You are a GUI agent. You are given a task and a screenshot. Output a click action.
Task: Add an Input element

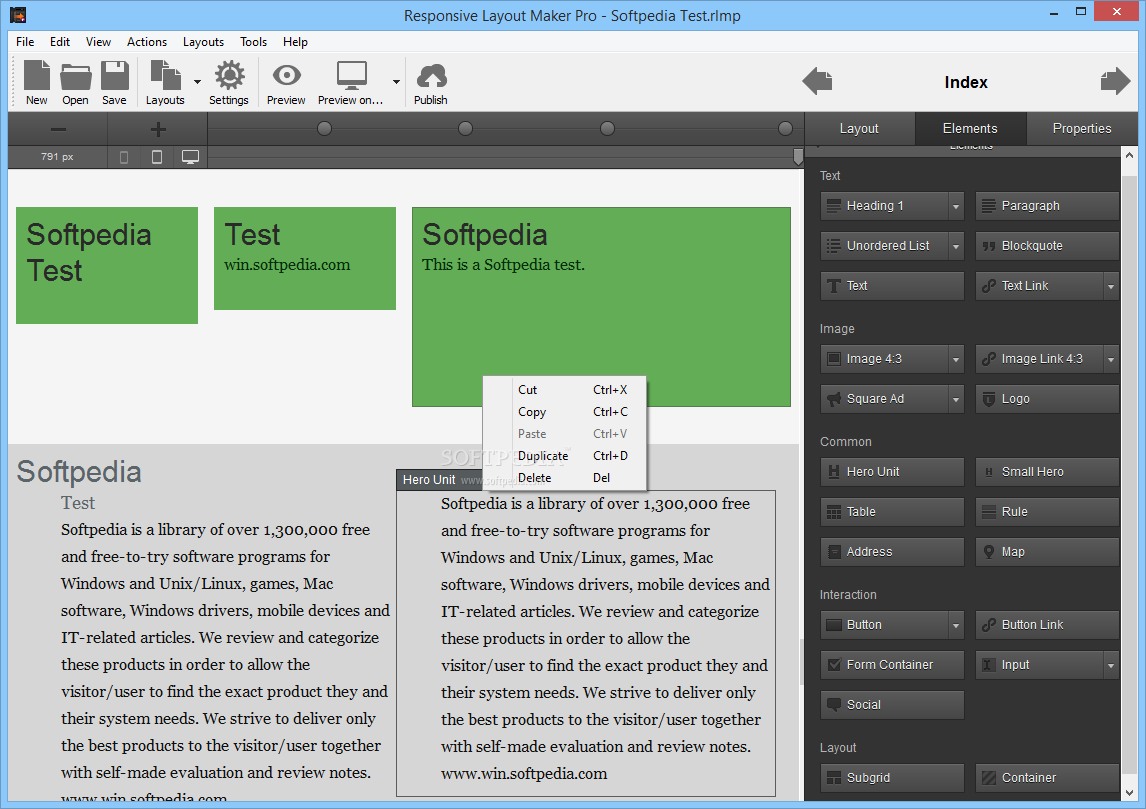click(1039, 665)
